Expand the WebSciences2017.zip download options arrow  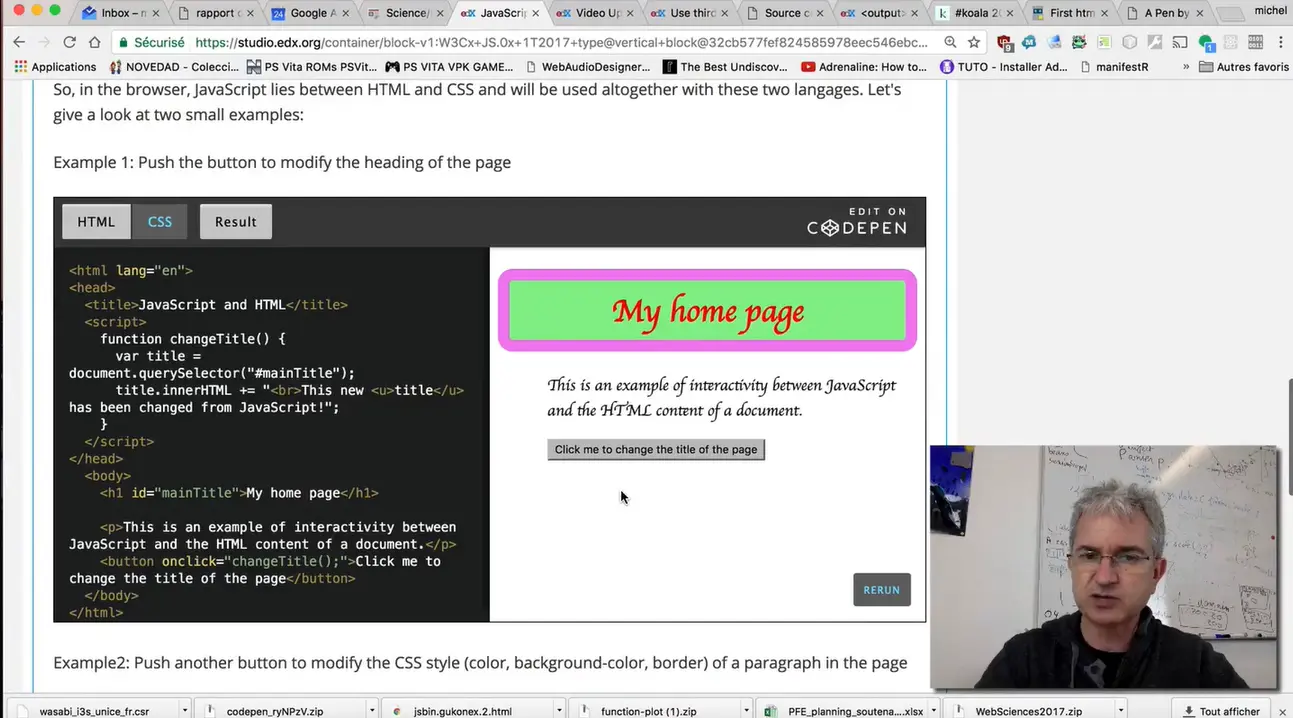(x=1121, y=711)
